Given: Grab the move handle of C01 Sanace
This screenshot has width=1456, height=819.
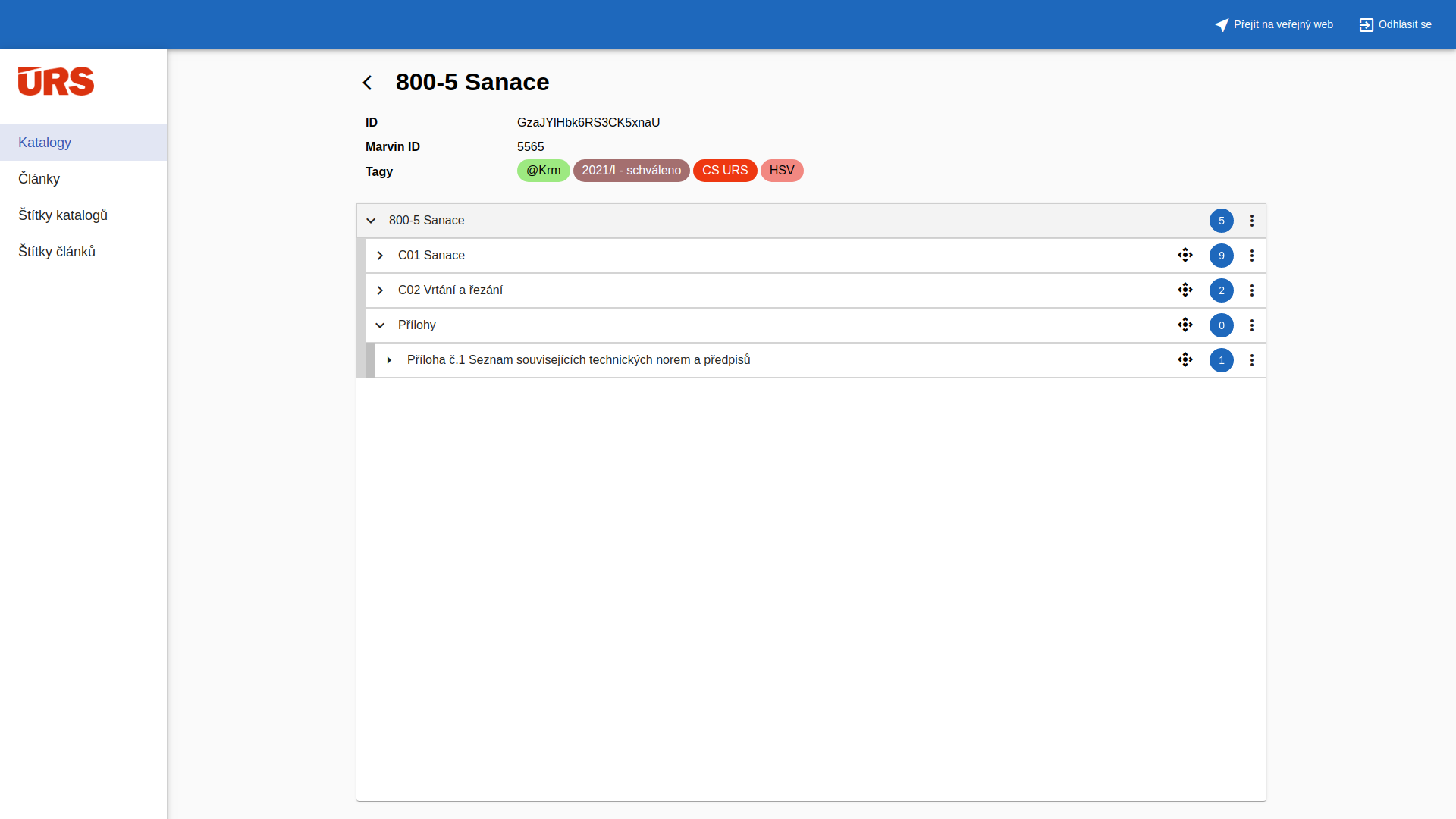Looking at the screenshot, I should pos(1185,256).
